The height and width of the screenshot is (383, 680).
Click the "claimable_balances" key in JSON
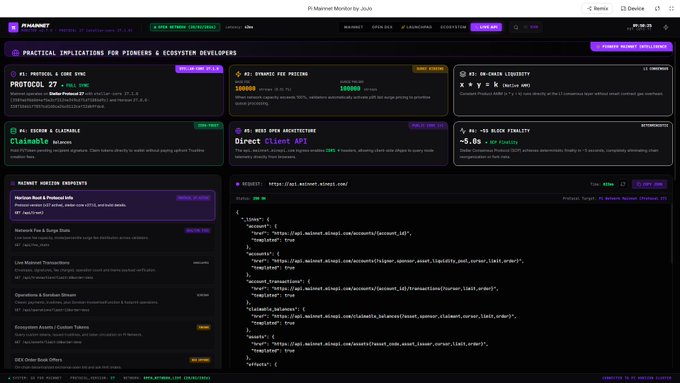tap(272, 309)
